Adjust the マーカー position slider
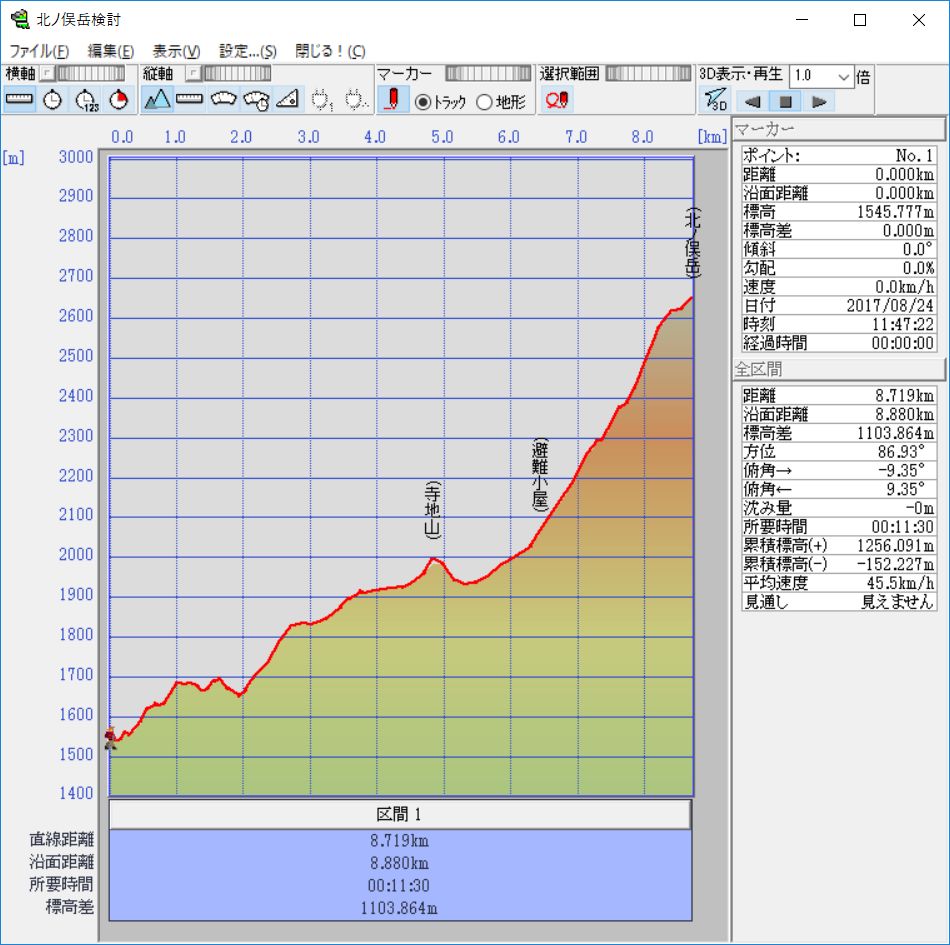The height and width of the screenshot is (945, 950). click(x=488, y=74)
